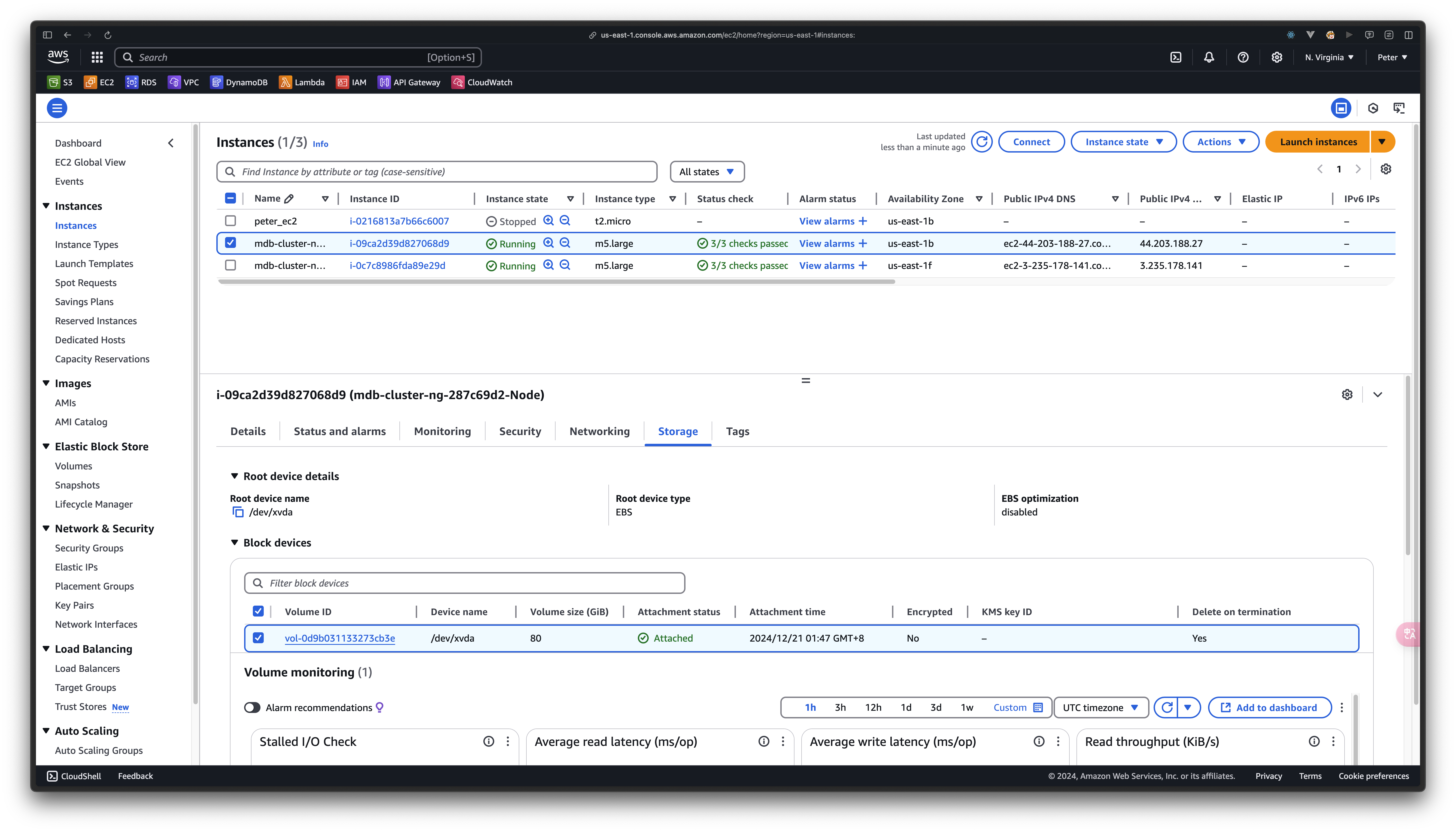Open the notifications bell

[1209, 57]
